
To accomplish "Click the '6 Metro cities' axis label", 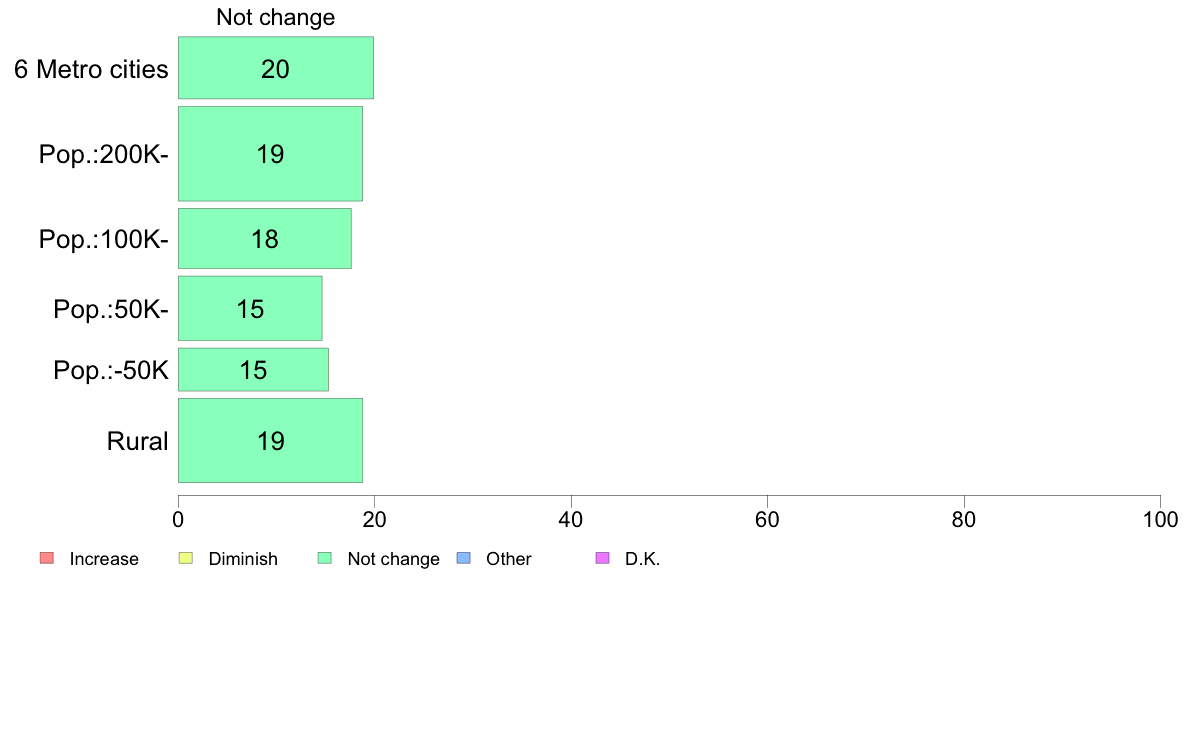I will click(x=91, y=69).
